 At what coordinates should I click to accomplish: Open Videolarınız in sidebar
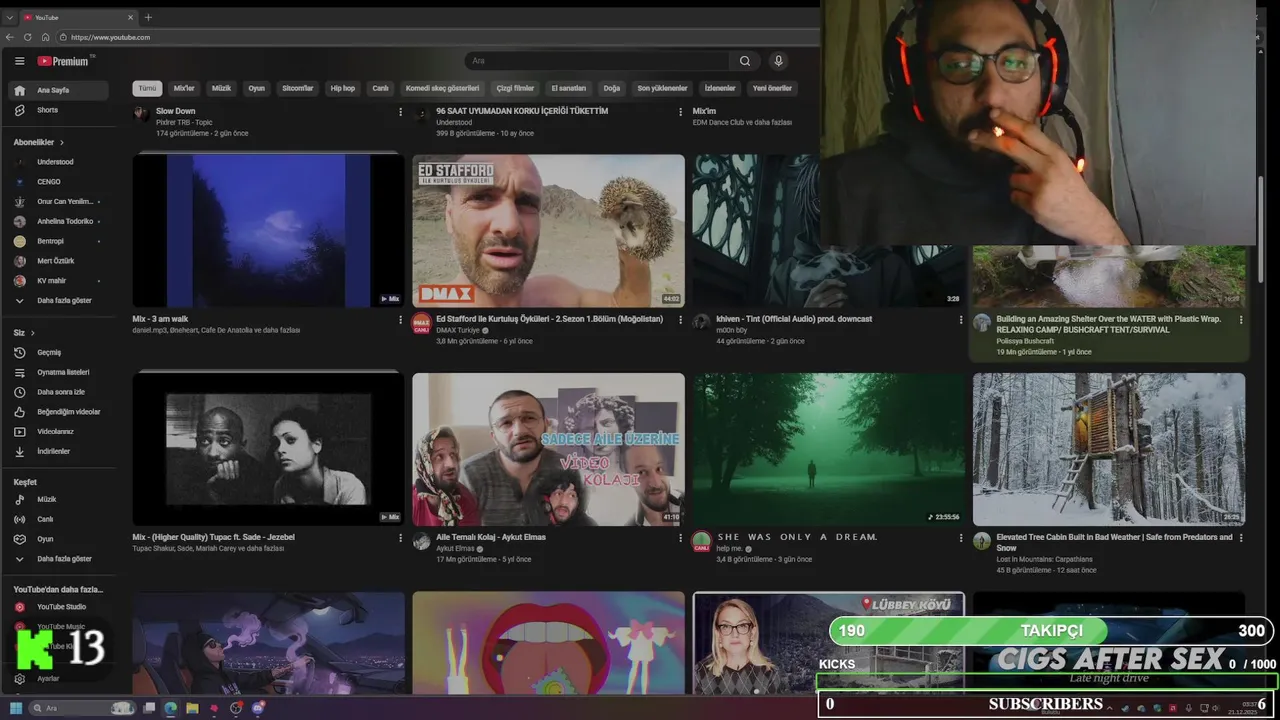click(56, 432)
